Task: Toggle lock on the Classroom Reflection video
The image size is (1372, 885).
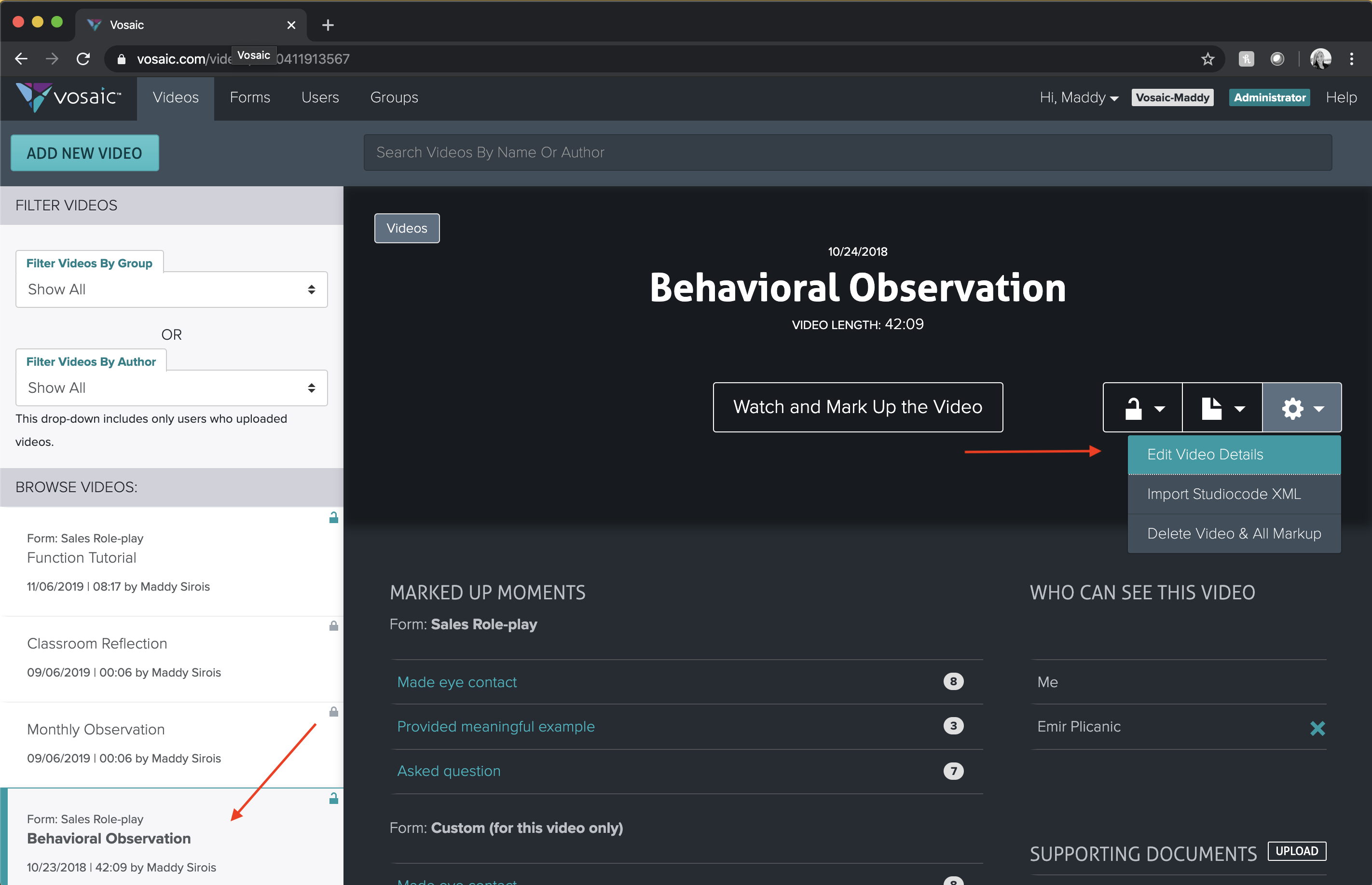Action: tap(333, 626)
